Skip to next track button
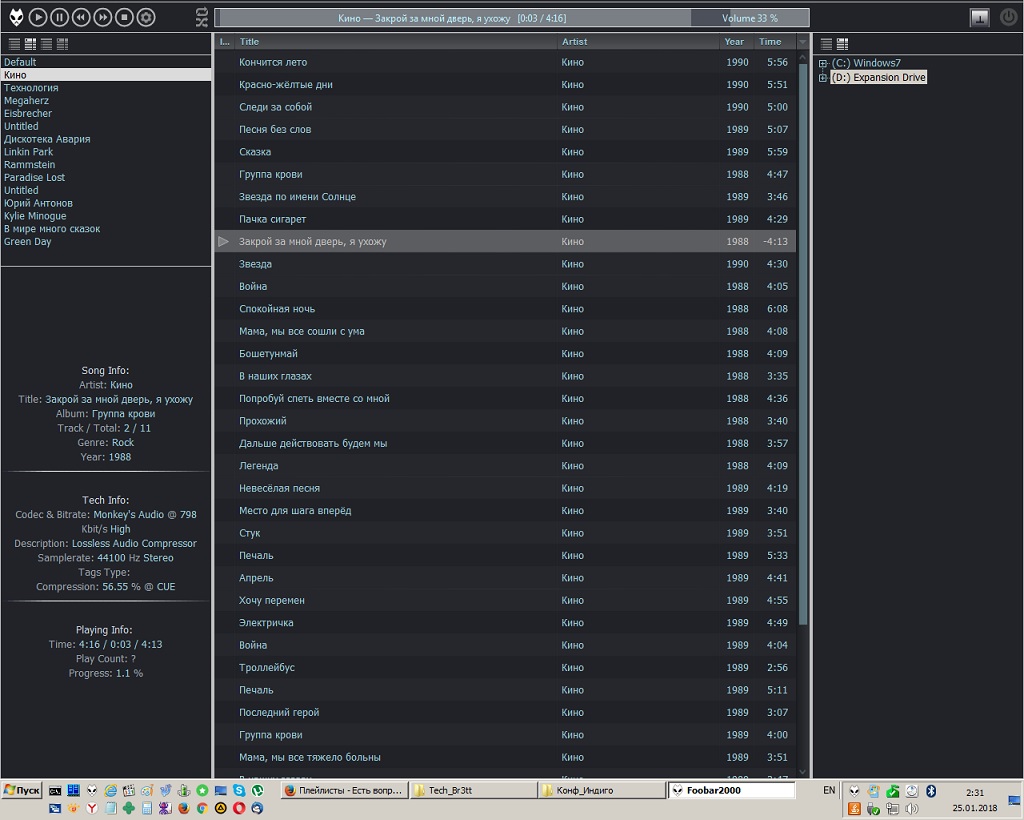1024x820 pixels. 103,17
